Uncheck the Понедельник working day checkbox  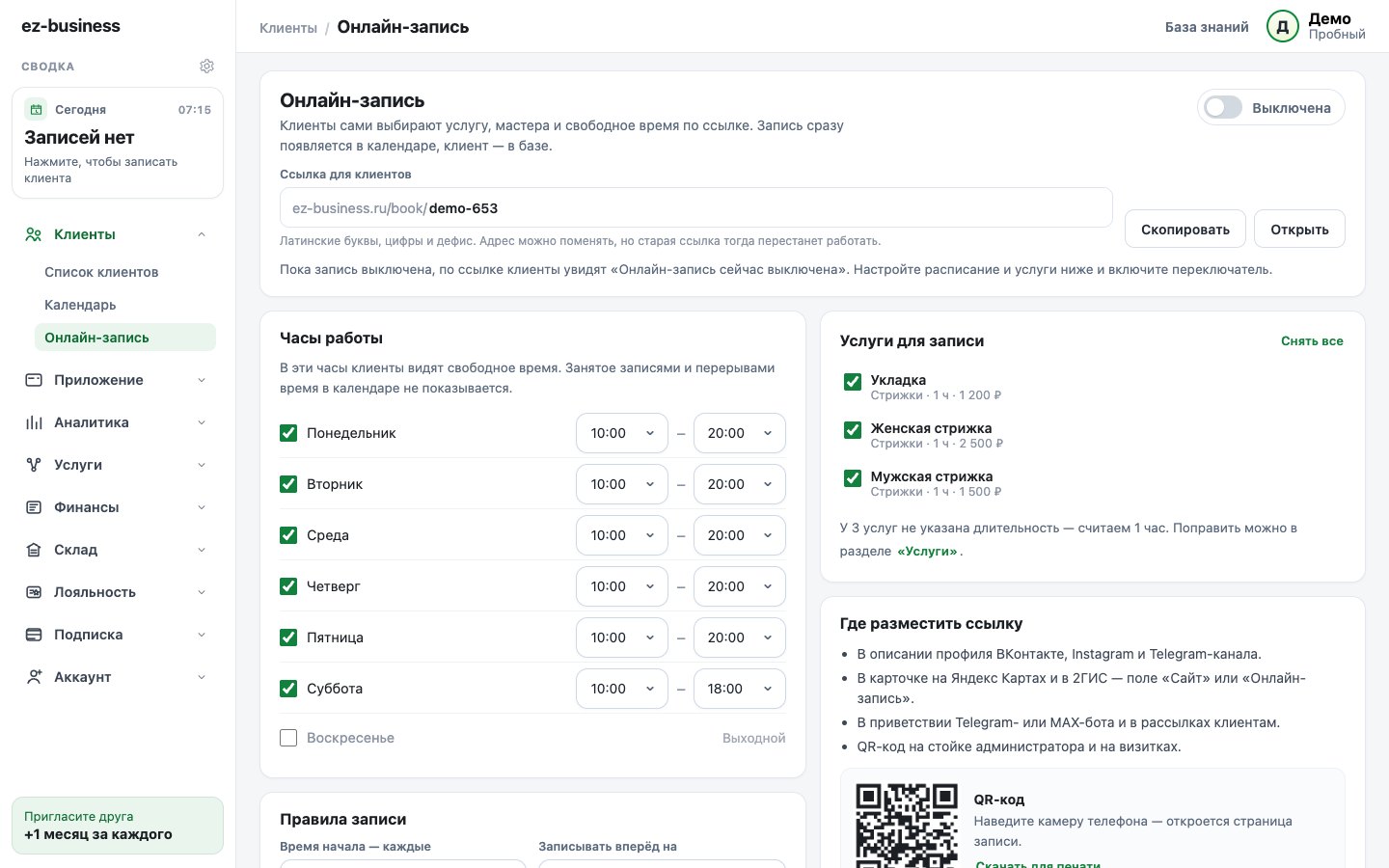point(288,433)
